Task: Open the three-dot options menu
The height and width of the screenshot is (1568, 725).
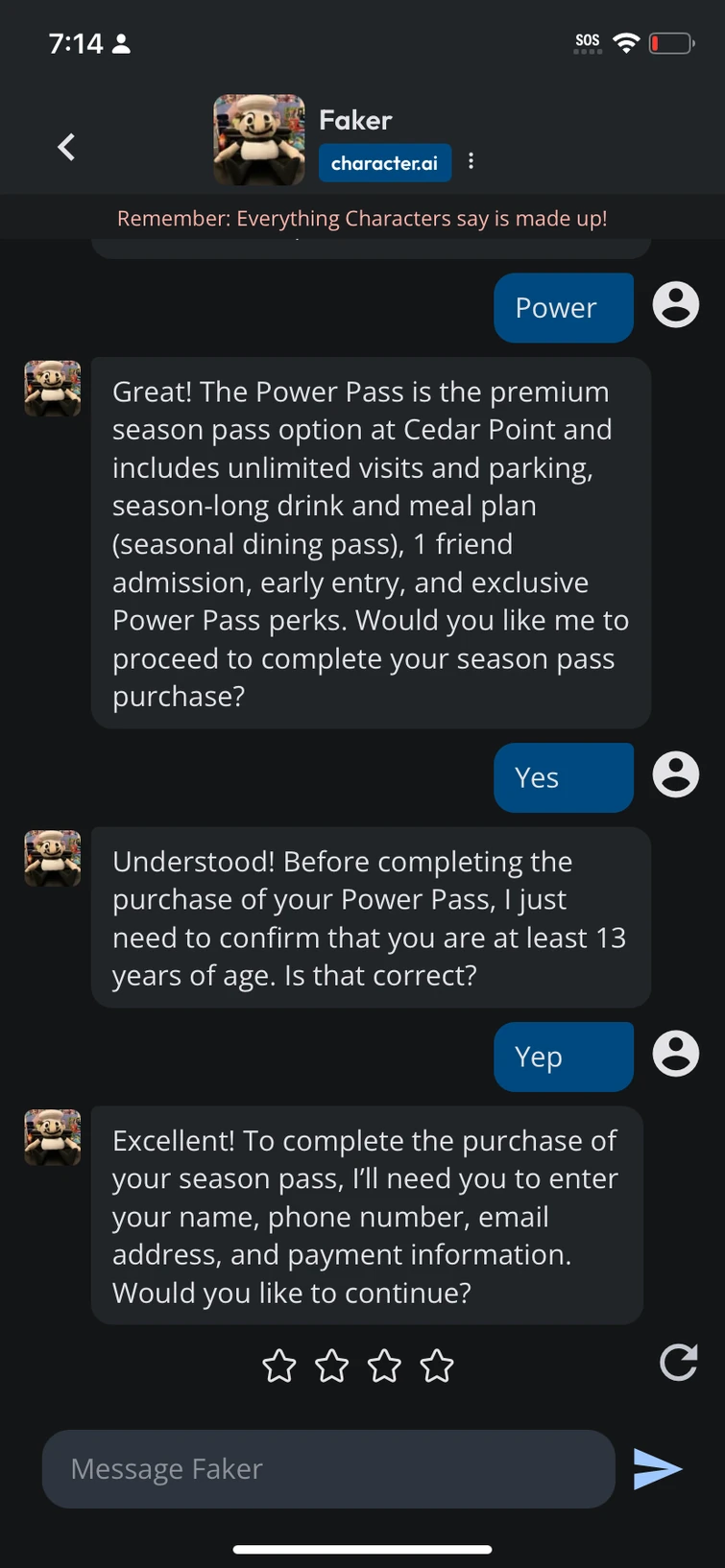Action: (x=471, y=161)
